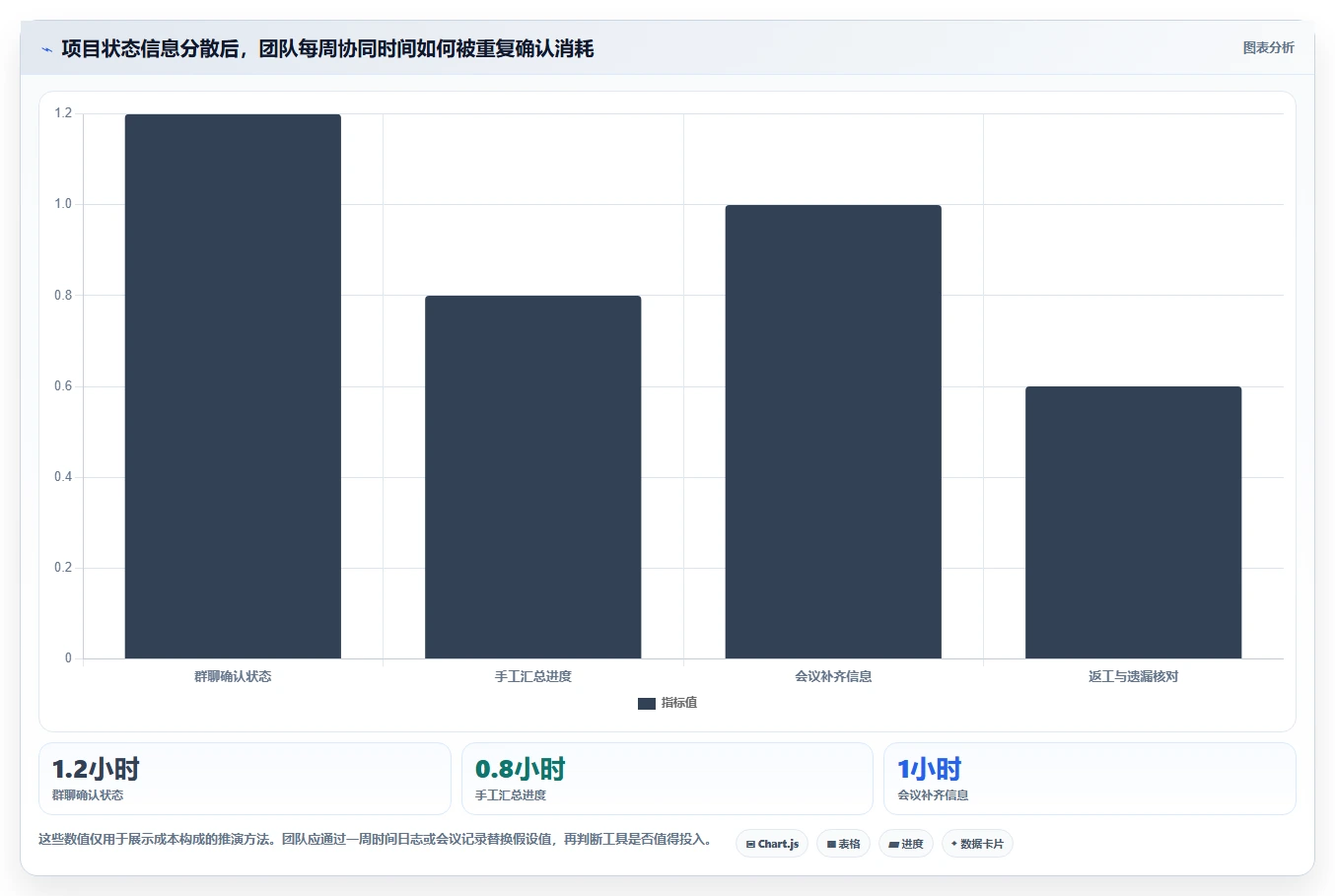
Task: Click the y-axis tick label 0.2
Action: click(x=63, y=568)
